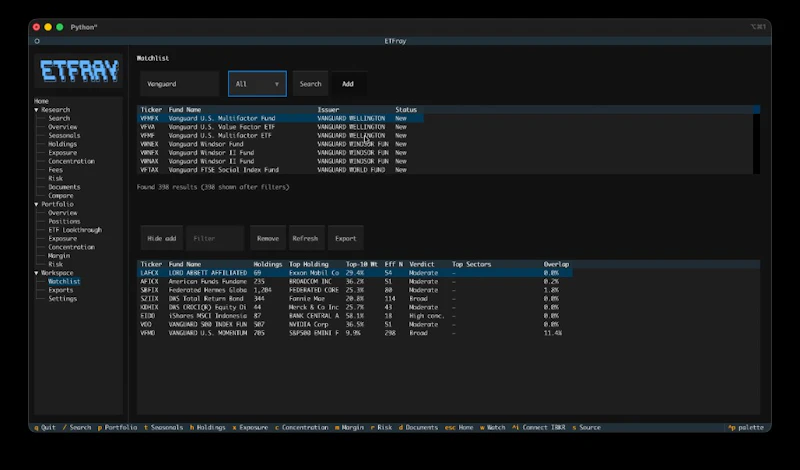Select Watchlist in the sidebar
800x470 pixels.
(64, 282)
